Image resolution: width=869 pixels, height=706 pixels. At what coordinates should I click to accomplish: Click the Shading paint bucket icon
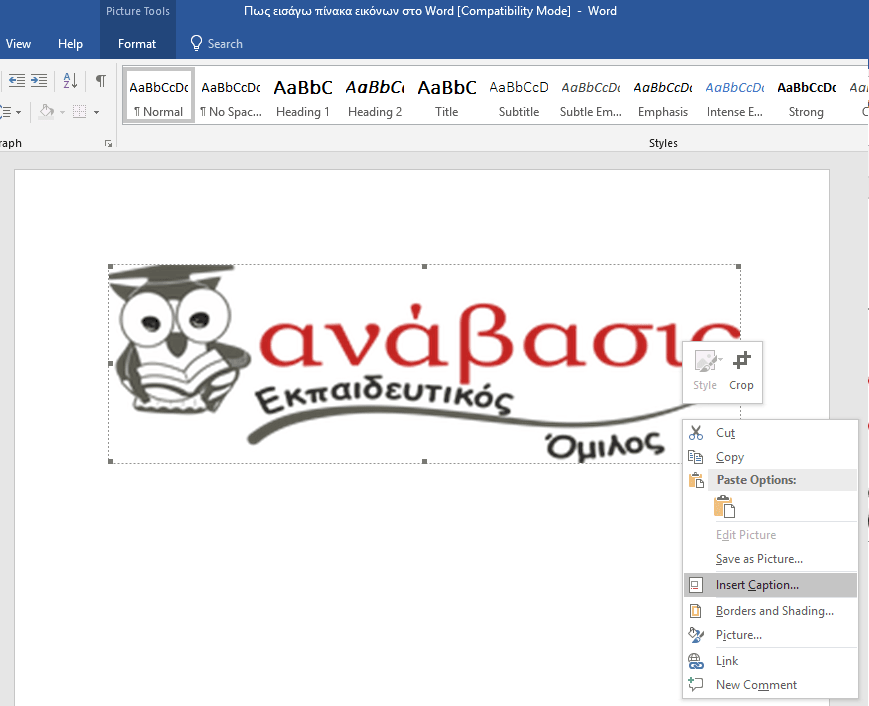47,112
